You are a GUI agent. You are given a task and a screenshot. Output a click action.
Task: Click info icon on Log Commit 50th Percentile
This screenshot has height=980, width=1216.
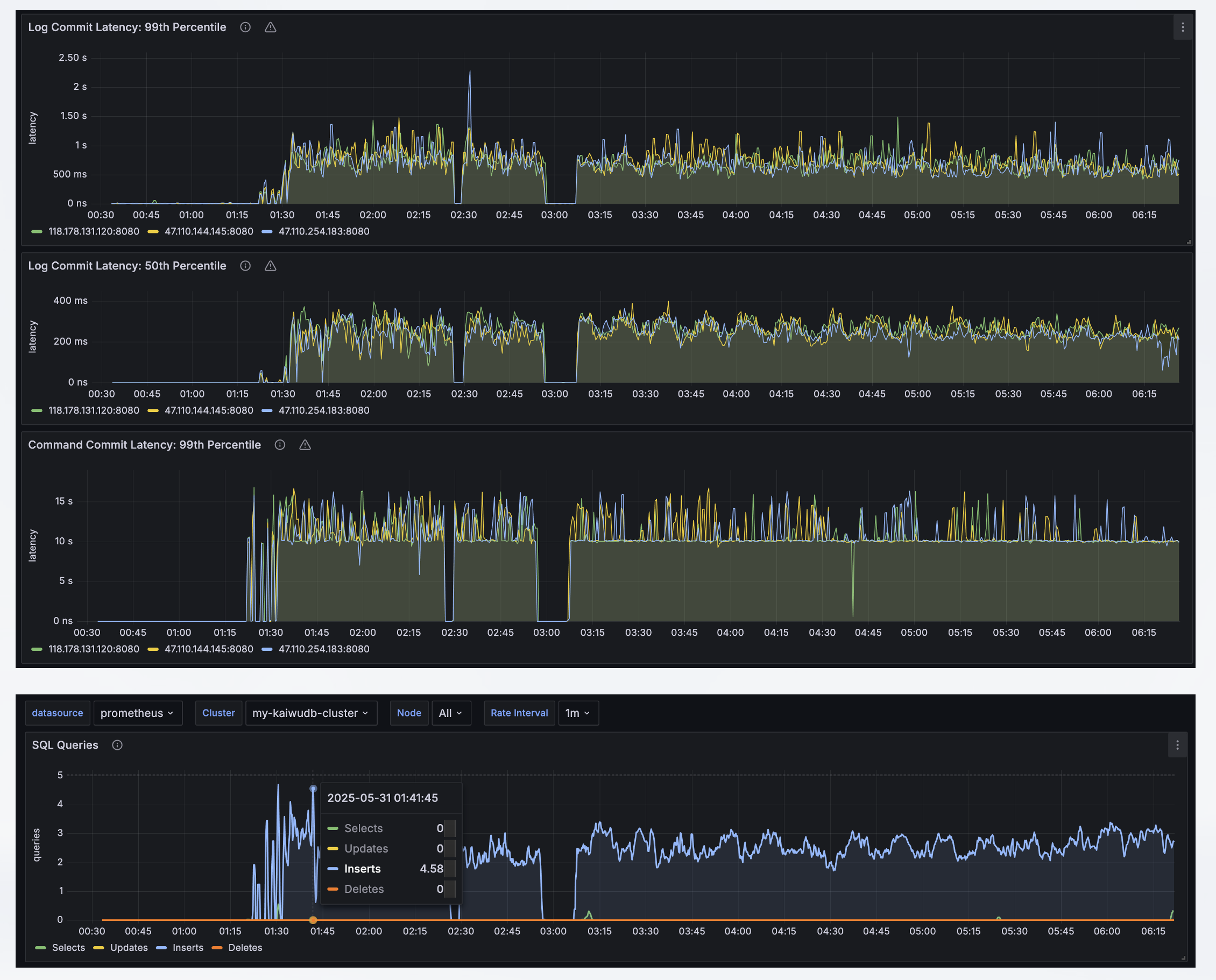click(x=245, y=266)
